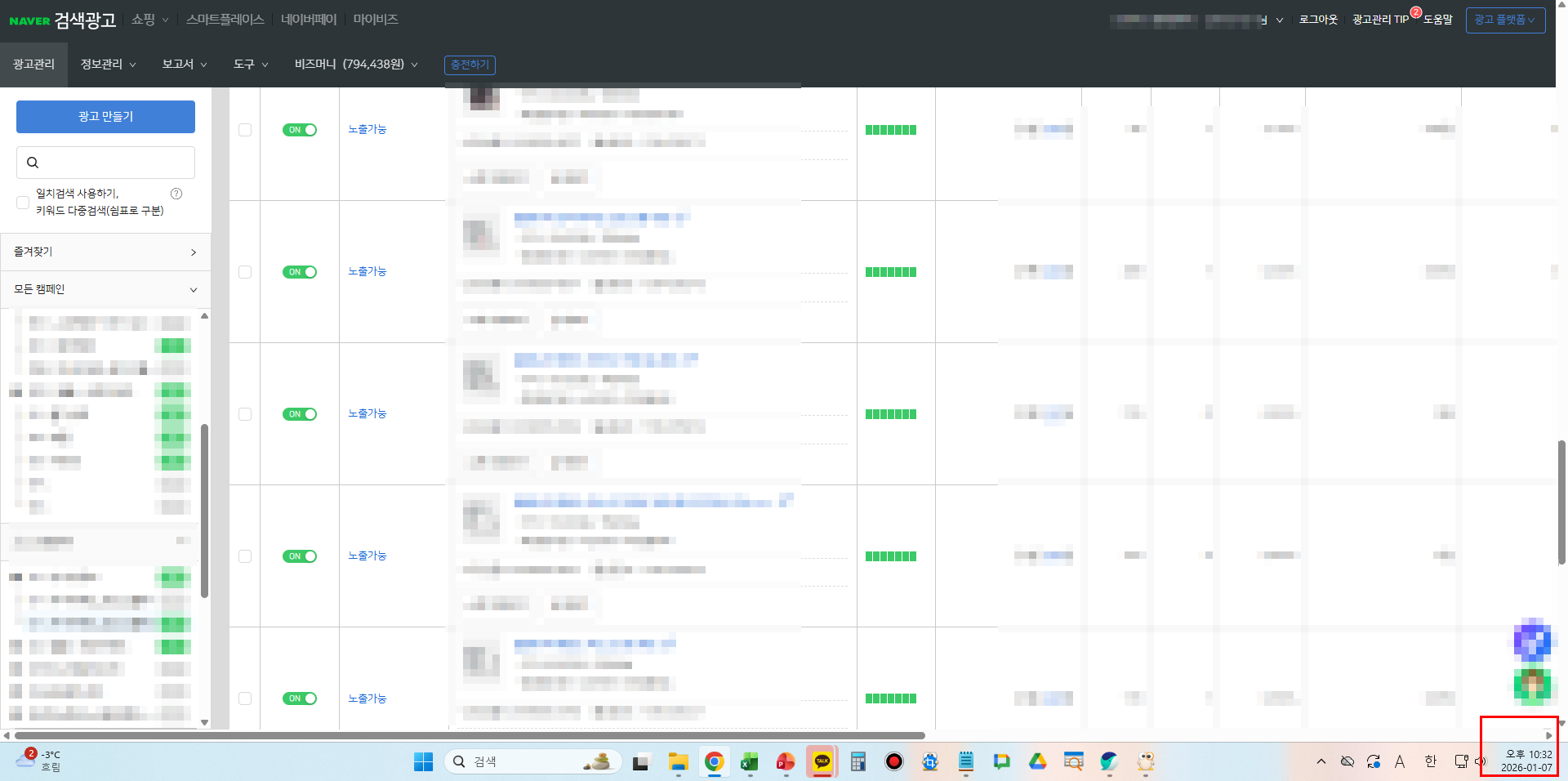Click the magnifier icon in sidebar search
Image resolution: width=1568 pixels, height=781 pixels.
[x=33, y=163]
